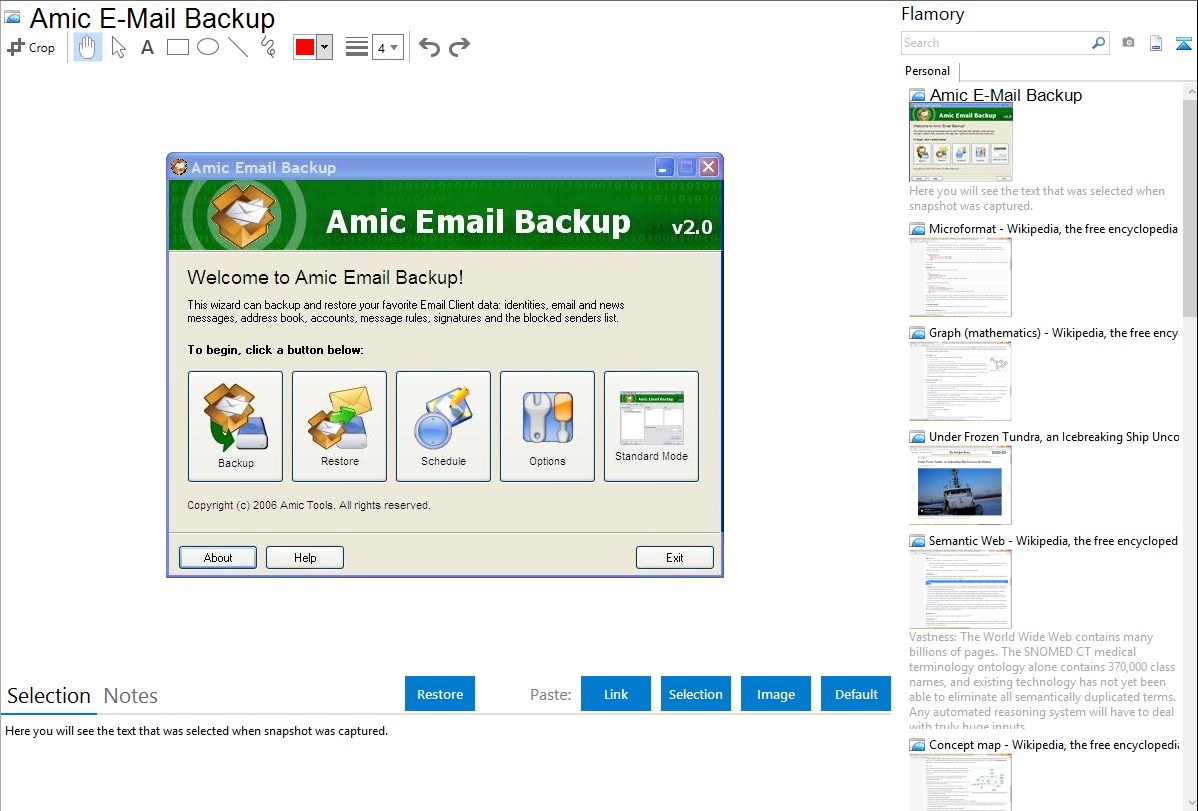1198x811 pixels.
Task: Select the straight line tool
Action: 238,47
